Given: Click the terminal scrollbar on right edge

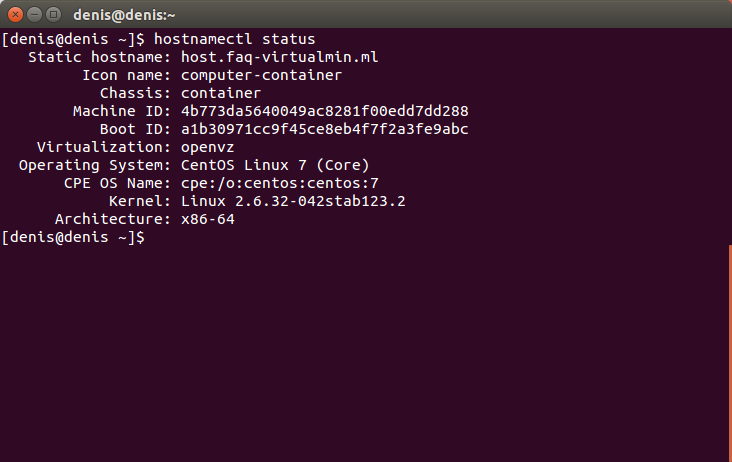Looking at the screenshot, I should [730, 352].
